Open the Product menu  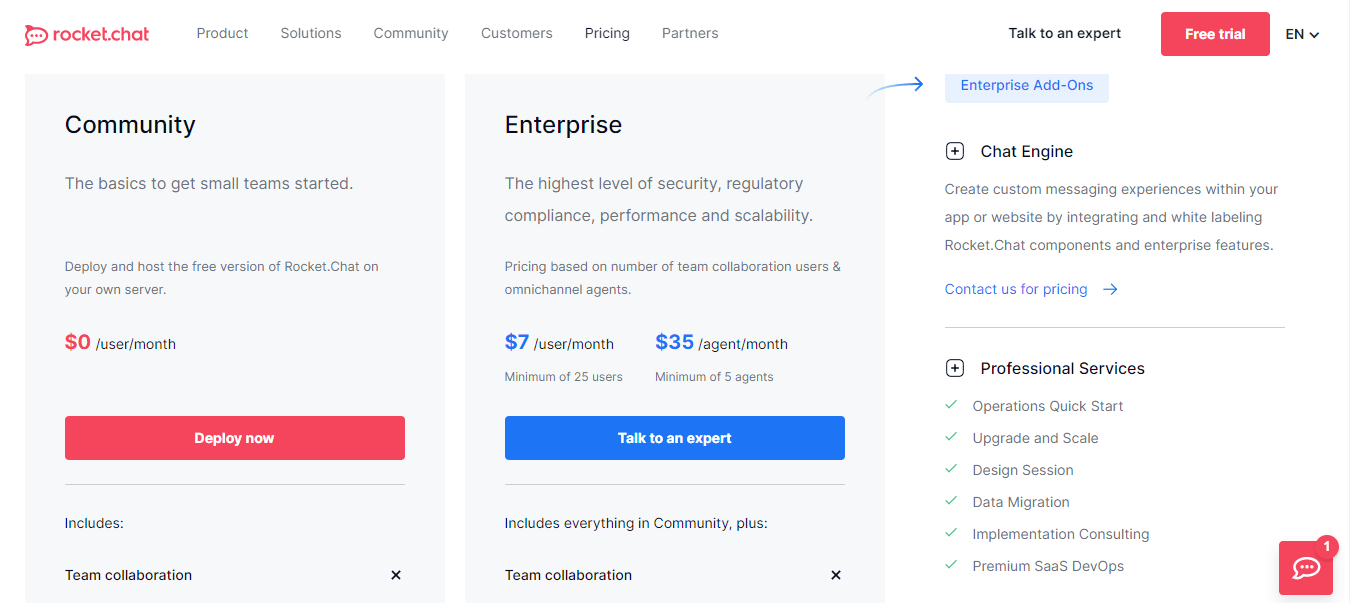tap(222, 33)
